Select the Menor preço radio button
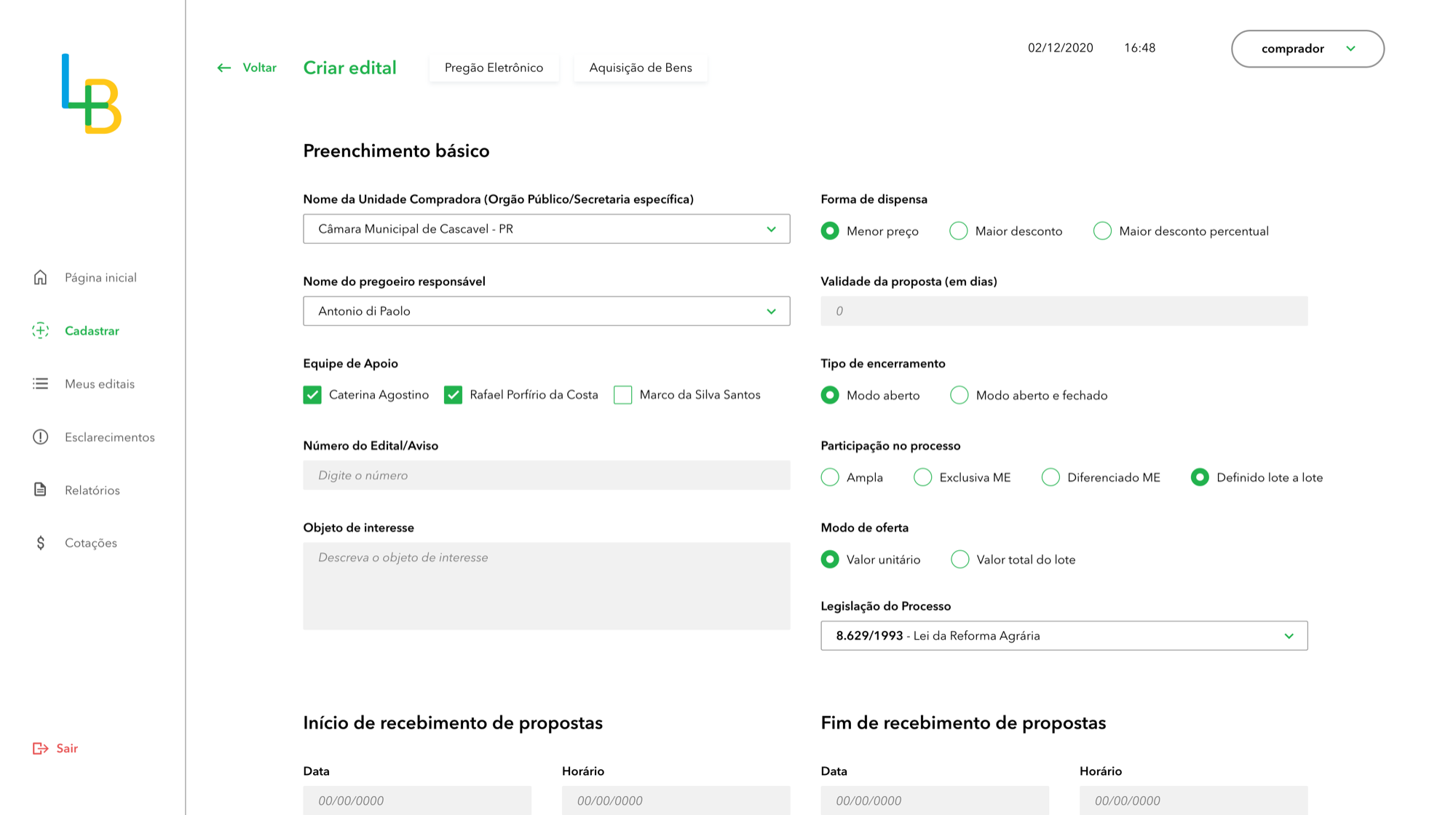 (x=830, y=231)
